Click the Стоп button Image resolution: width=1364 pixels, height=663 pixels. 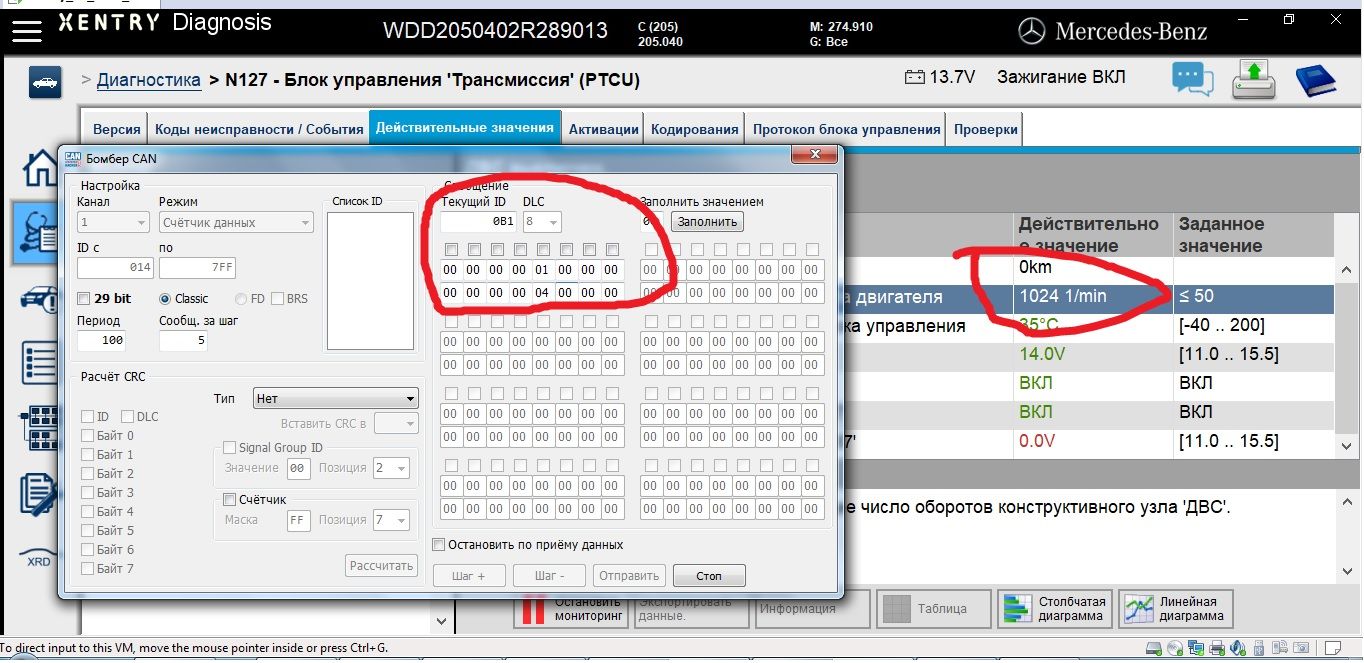(x=709, y=575)
